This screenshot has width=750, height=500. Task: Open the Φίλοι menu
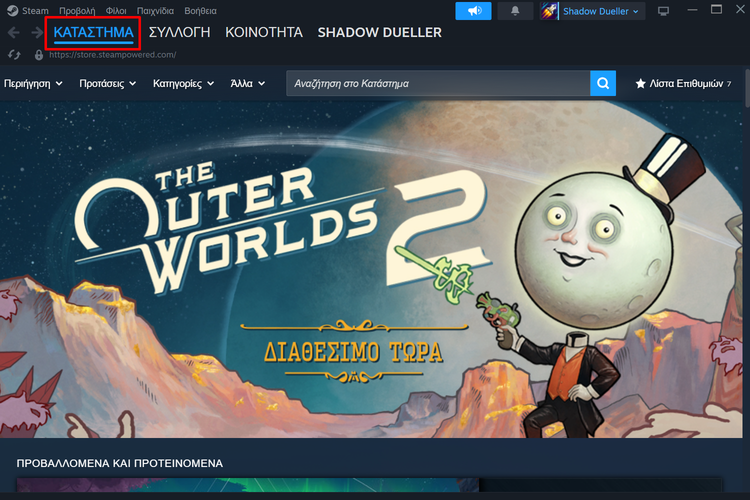click(116, 11)
